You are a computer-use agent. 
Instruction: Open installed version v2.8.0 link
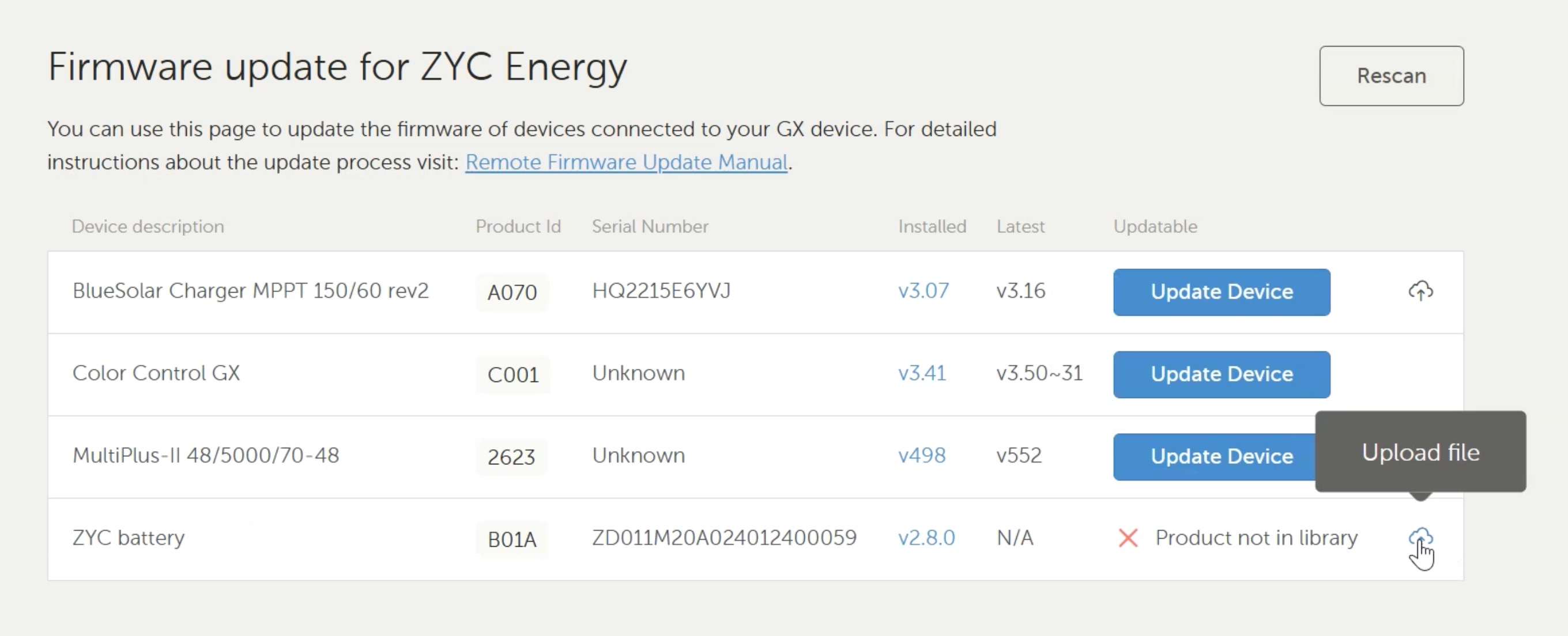point(926,537)
